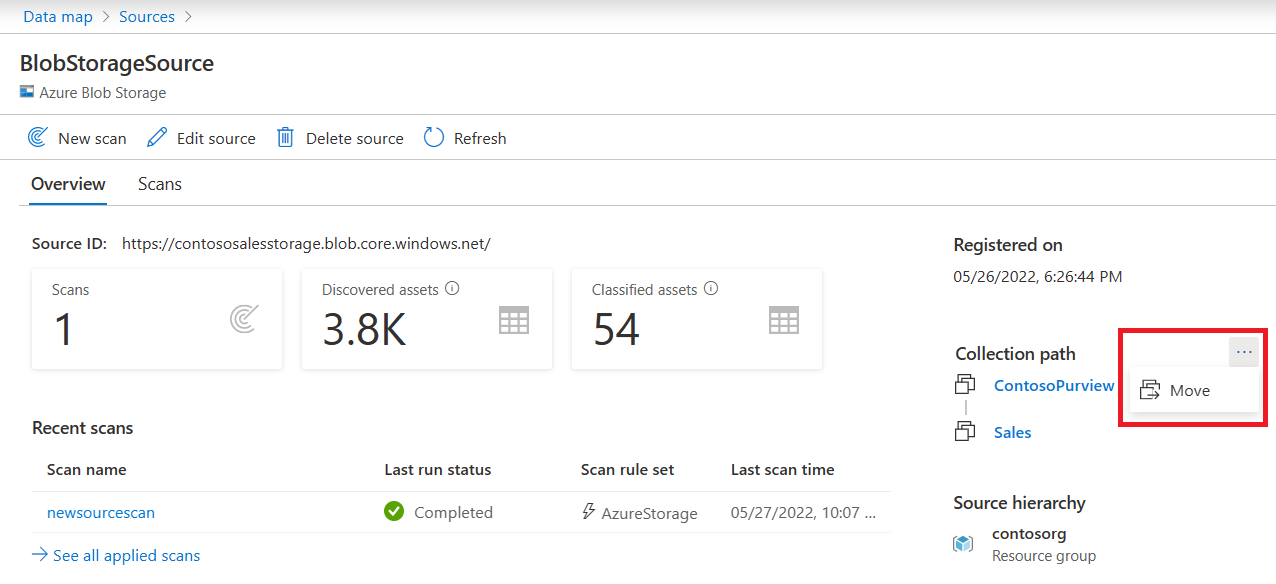Open the newsourcescan scan details
Viewport: 1276px width, 584px height.
click(100, 512)
